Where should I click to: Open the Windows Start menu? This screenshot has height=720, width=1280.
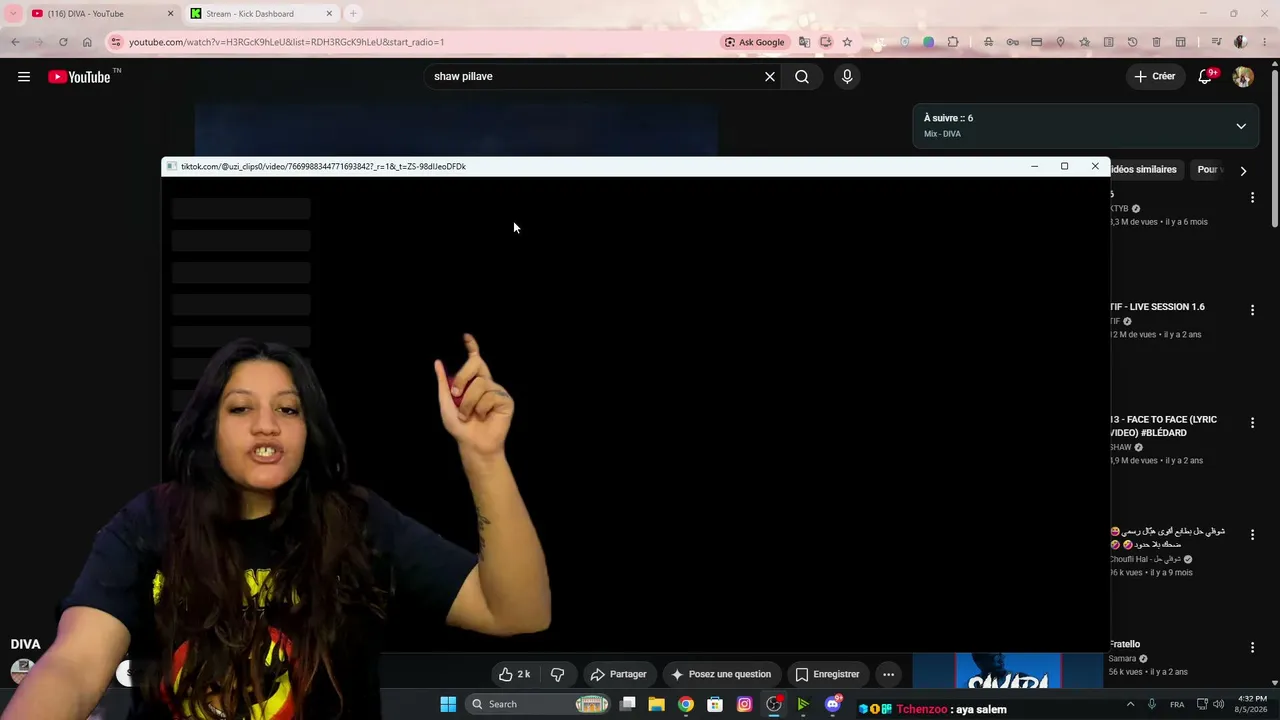click(448, 704)
